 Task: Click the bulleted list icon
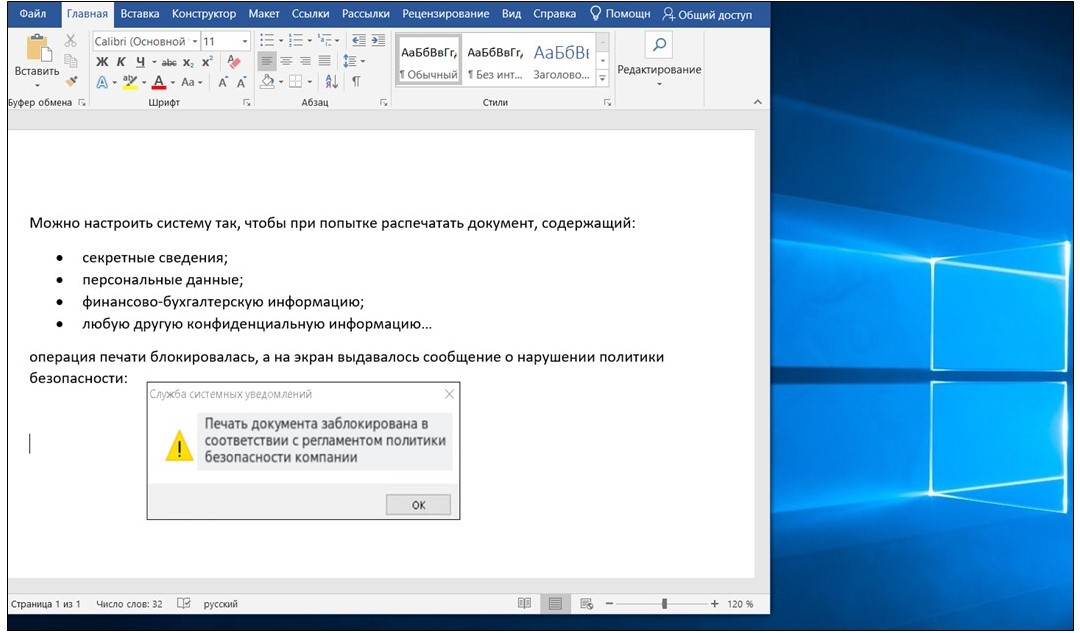click(x=267, y=41)
